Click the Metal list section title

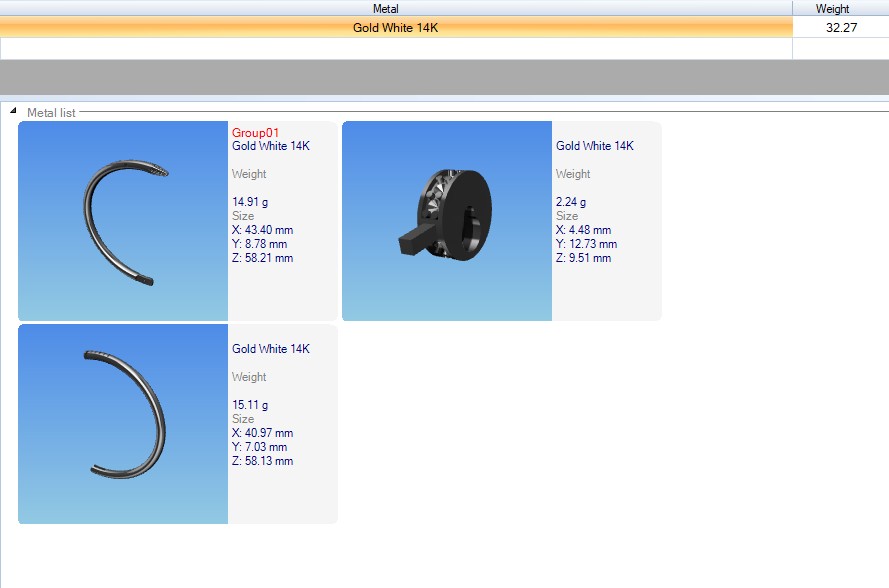51,113
